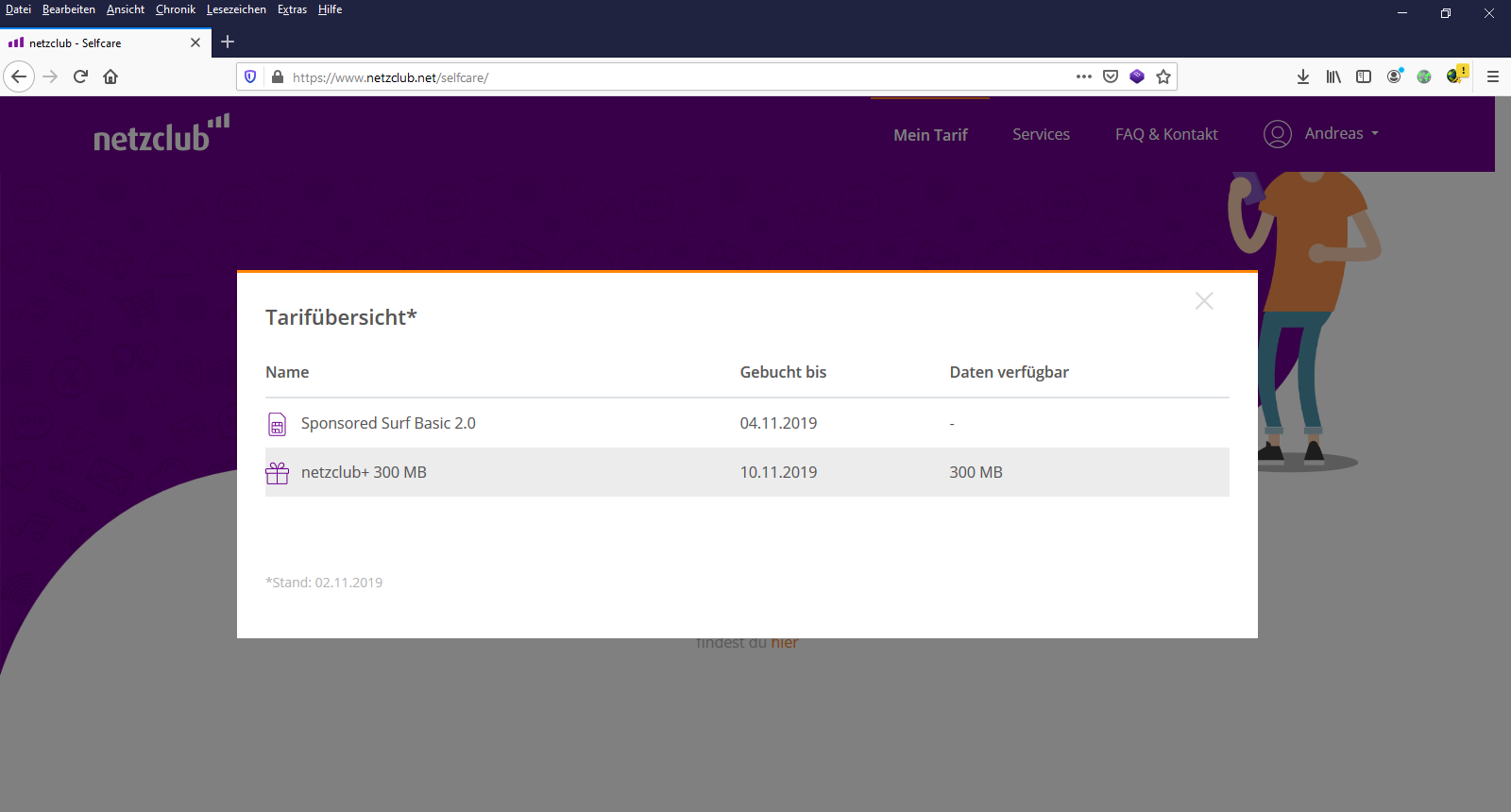1511x812 pixels.
Task: Open the library bookshelf icon
Action: click(1333, 76)
